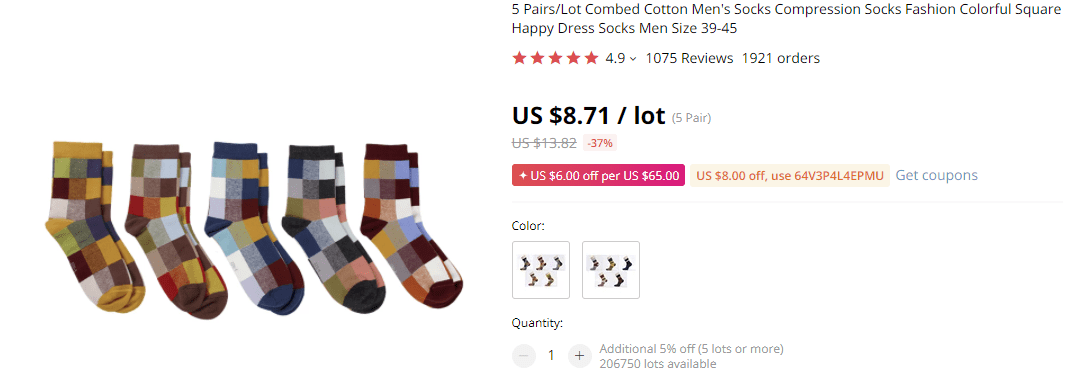1070x378 pixels.
Task: Click the yellow-cuffed checkered sock pair
Action: coord(96,227)
